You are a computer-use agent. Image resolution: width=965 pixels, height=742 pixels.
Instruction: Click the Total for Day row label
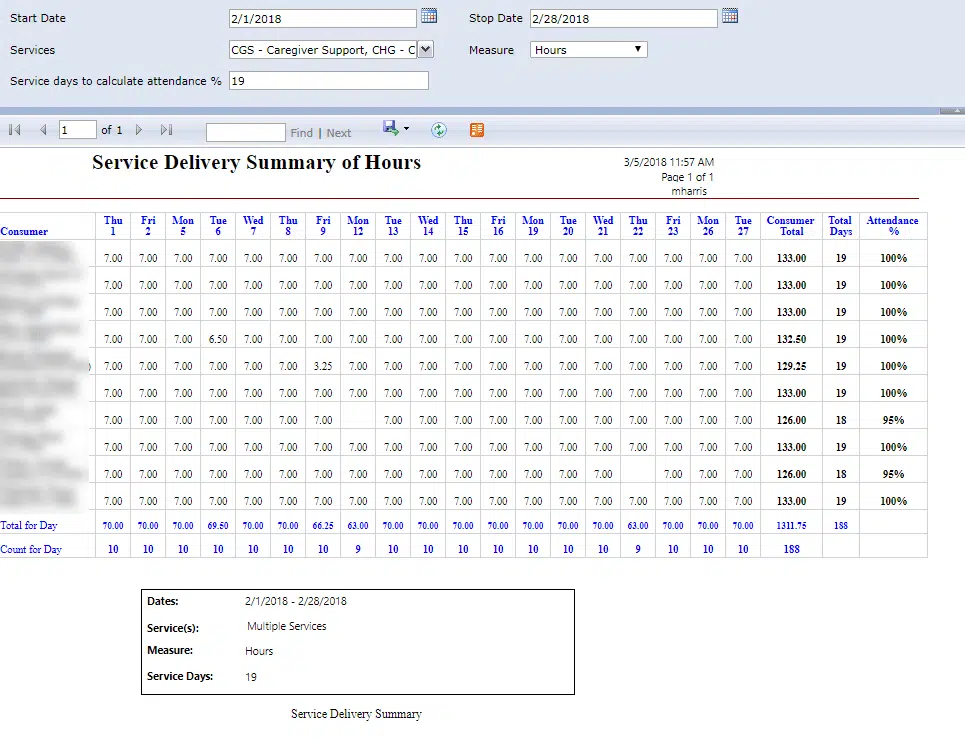[x=28, y=525]
